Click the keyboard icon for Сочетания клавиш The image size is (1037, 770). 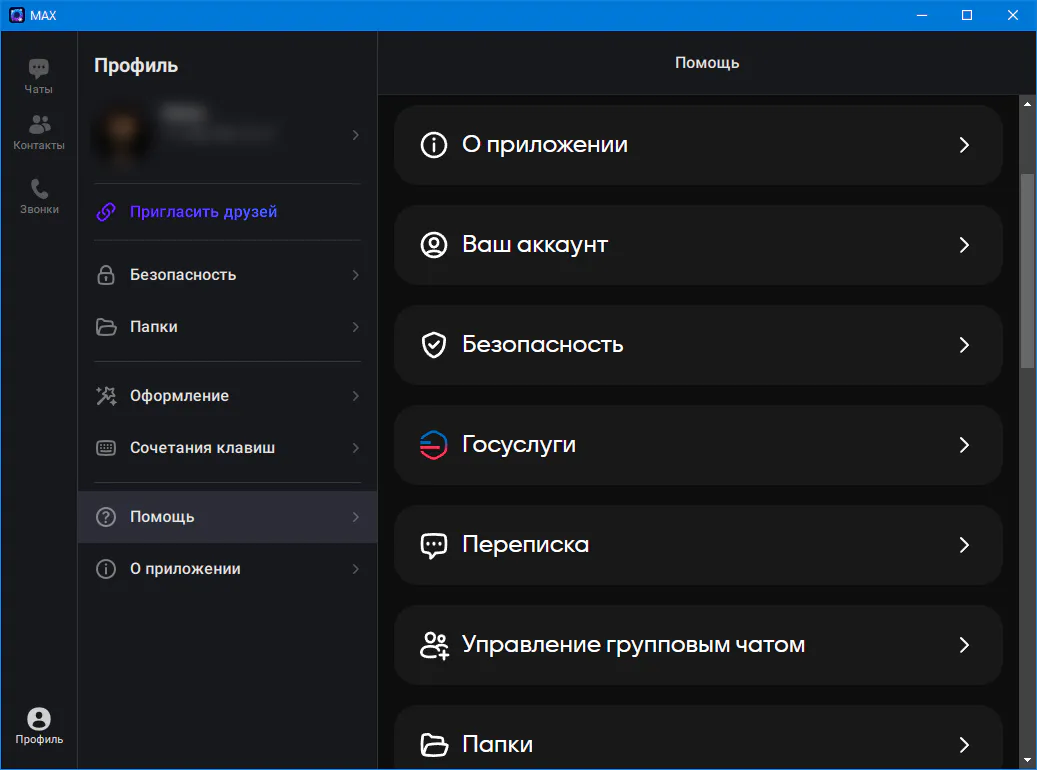[x=106, y=448]
